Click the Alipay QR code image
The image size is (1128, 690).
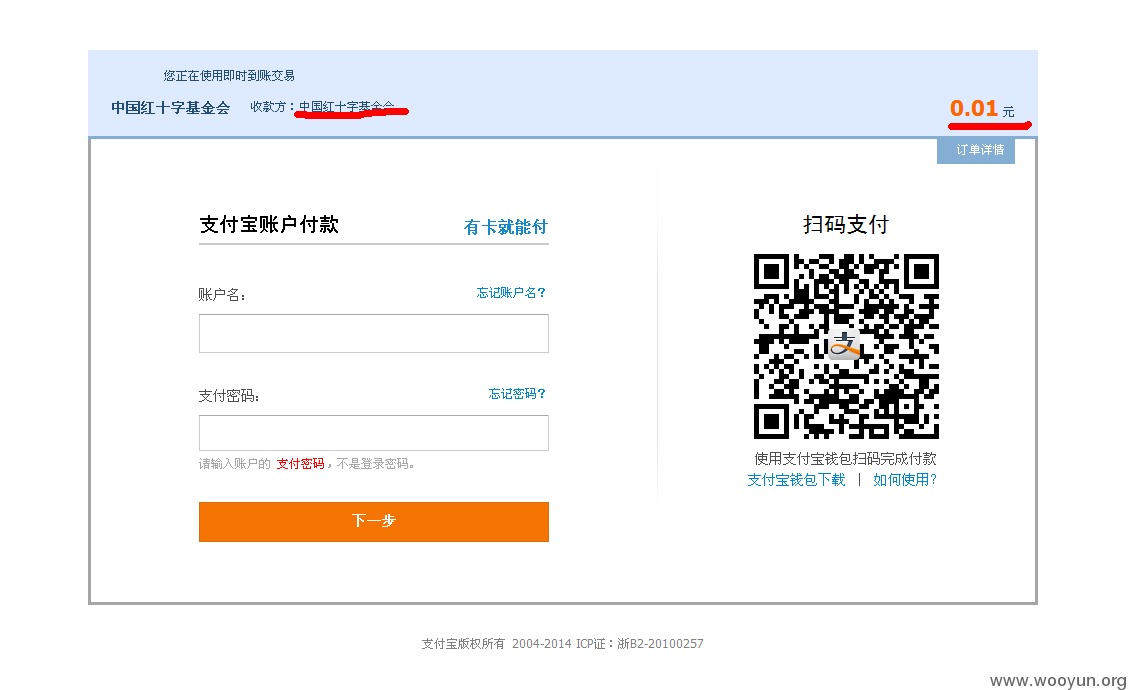[846, 346]
